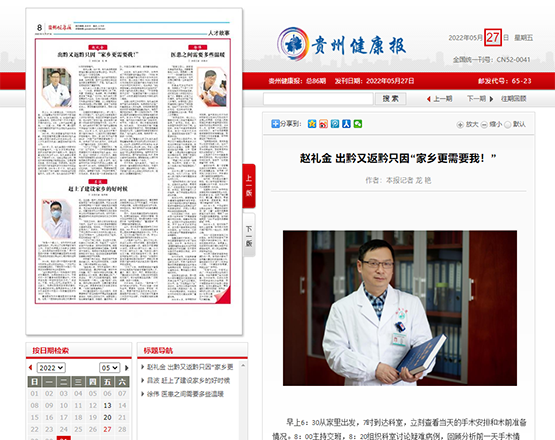Viewport: 555px width, 440px height.
Task: Switch to next page via 下一版 tab
Action: click(249, 235)
